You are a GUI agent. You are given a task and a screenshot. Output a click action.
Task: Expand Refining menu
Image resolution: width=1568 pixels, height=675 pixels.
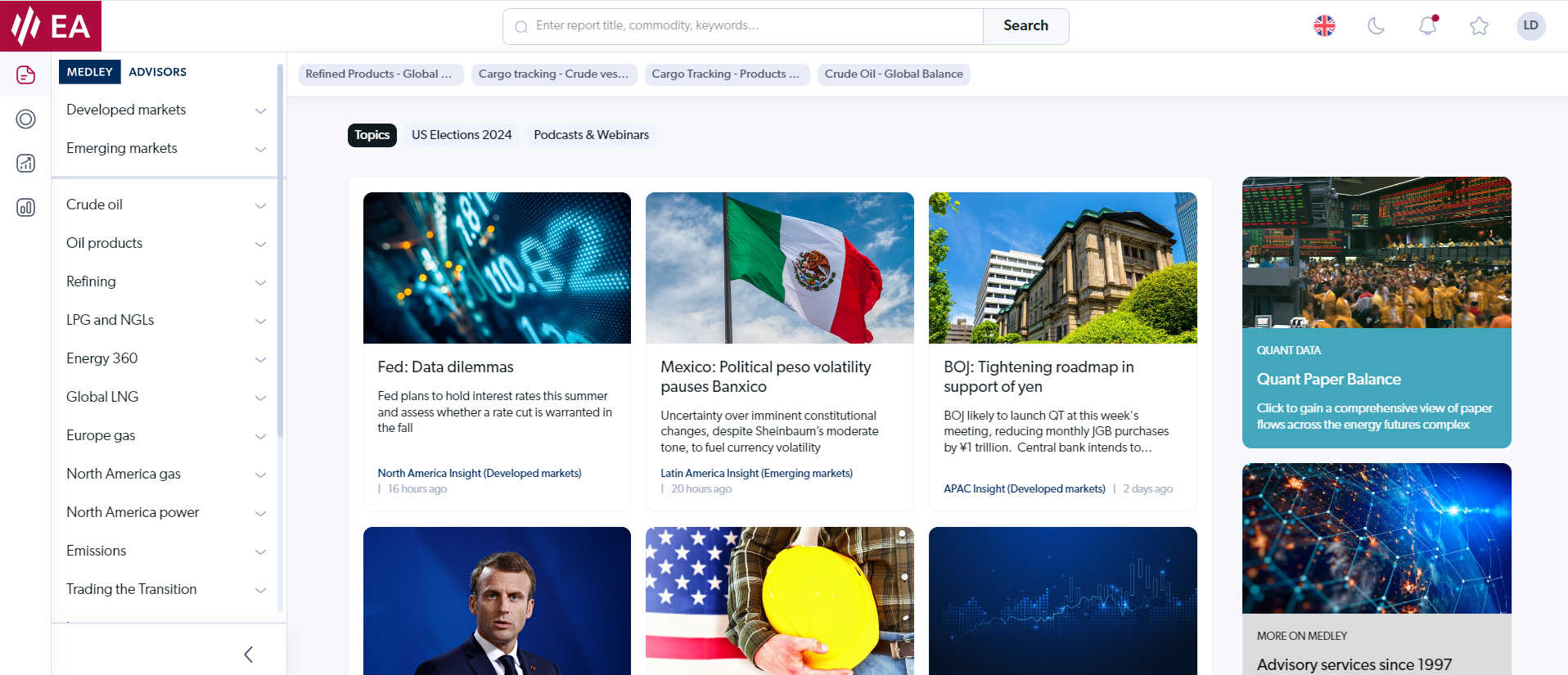pos(166,281)
